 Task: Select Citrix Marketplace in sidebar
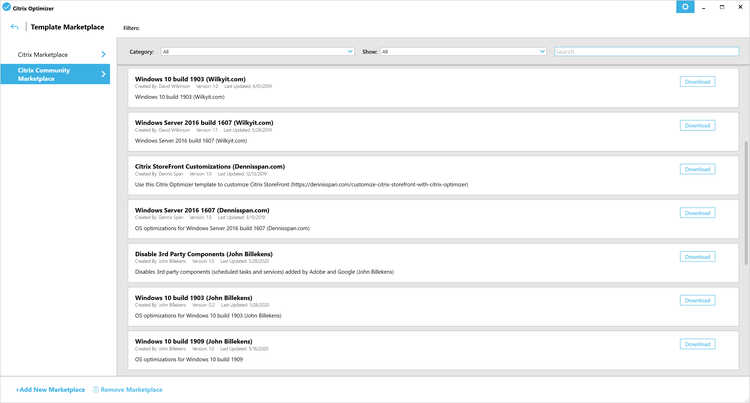[55, 54]
